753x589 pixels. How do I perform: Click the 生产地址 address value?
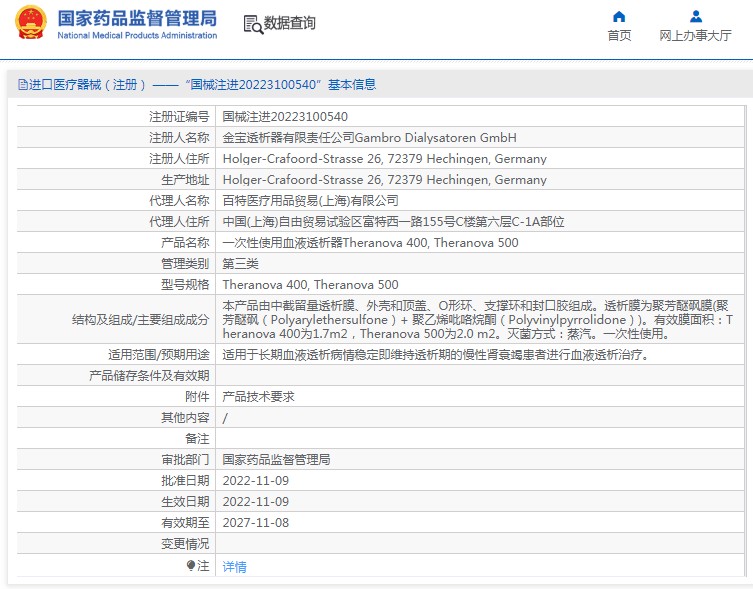pyautogui.click(x=384, y=180)
